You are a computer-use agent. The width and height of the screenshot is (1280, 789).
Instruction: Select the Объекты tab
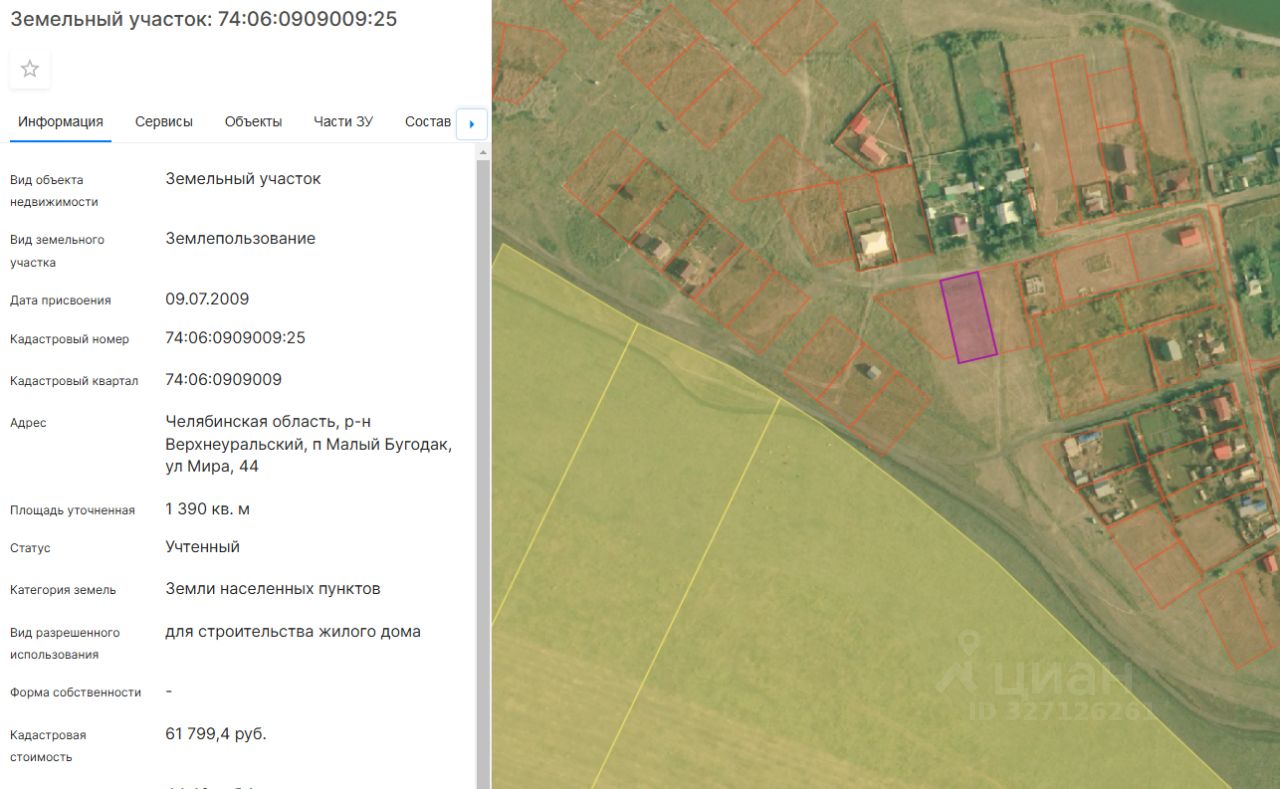(253, 122)
